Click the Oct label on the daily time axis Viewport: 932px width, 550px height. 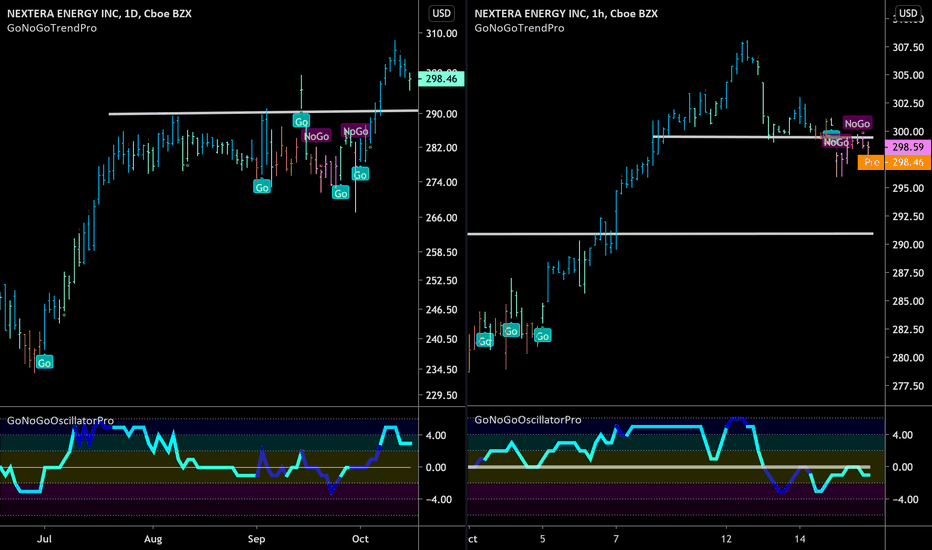tap(360, 539)
